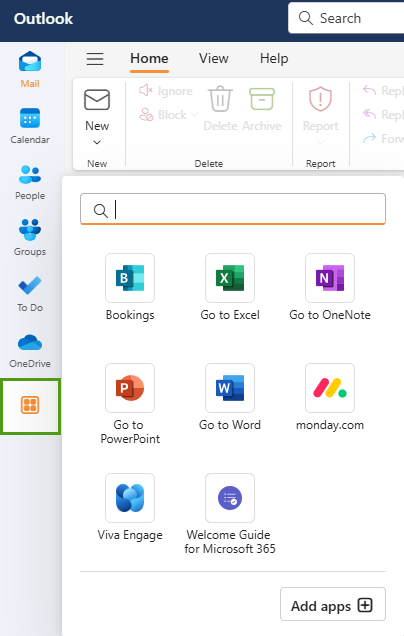This screenshot has height=636, width=404.
Task: Switch to the Home ribbon tab
Action: [149, 58]
